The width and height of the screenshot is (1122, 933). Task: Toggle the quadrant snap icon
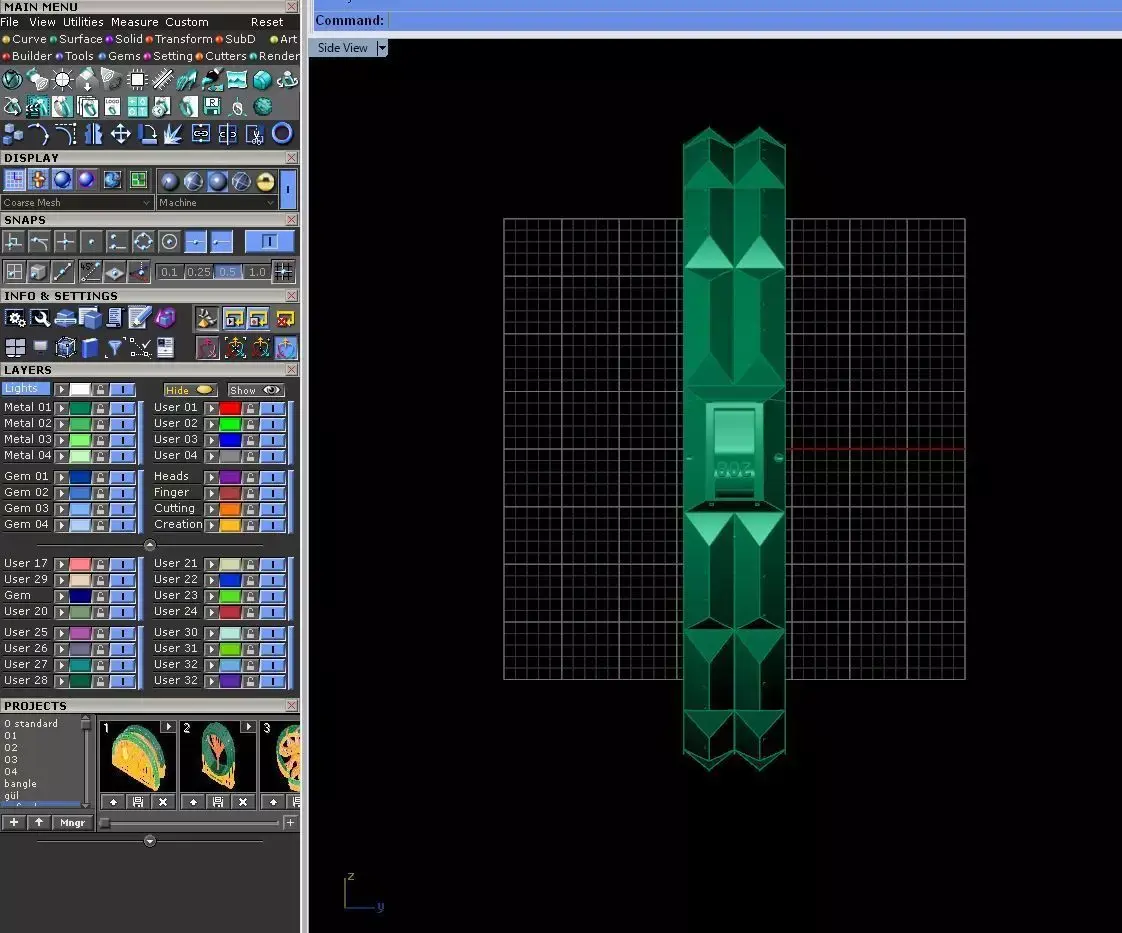(x=143, y=242)
